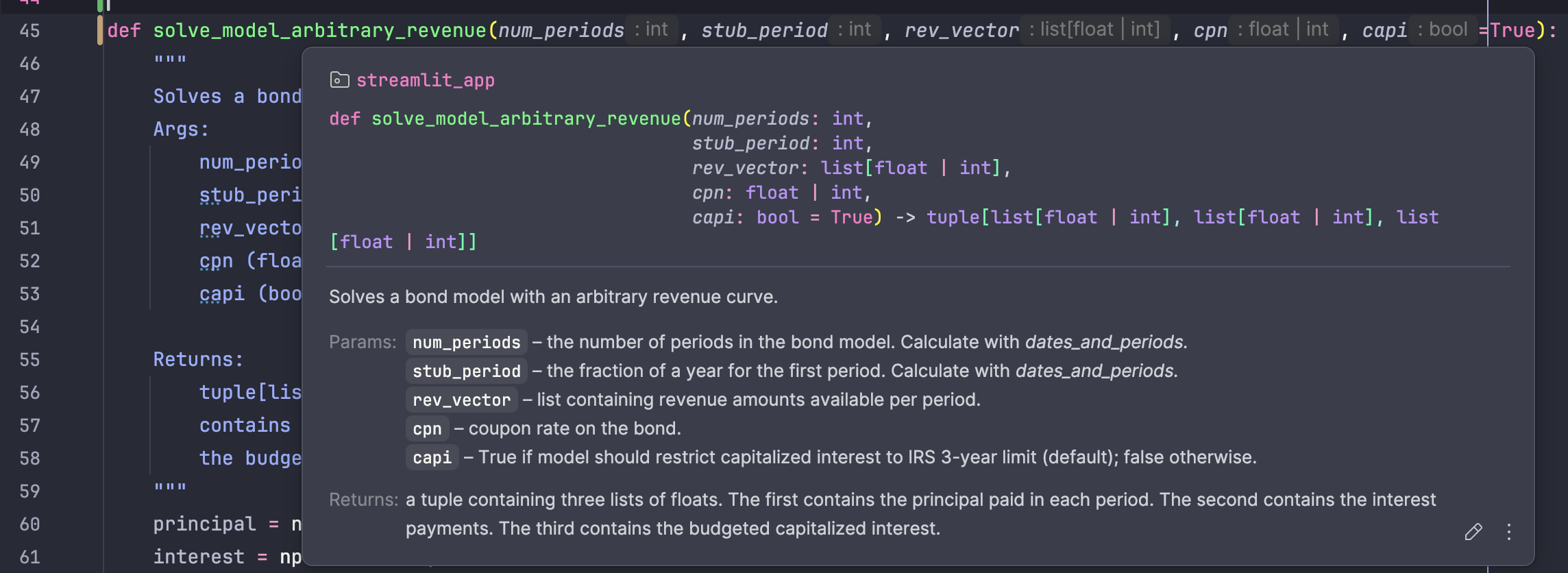Click the capi chip in Params list
This screenshot has width=1568, height=573.
432,457
